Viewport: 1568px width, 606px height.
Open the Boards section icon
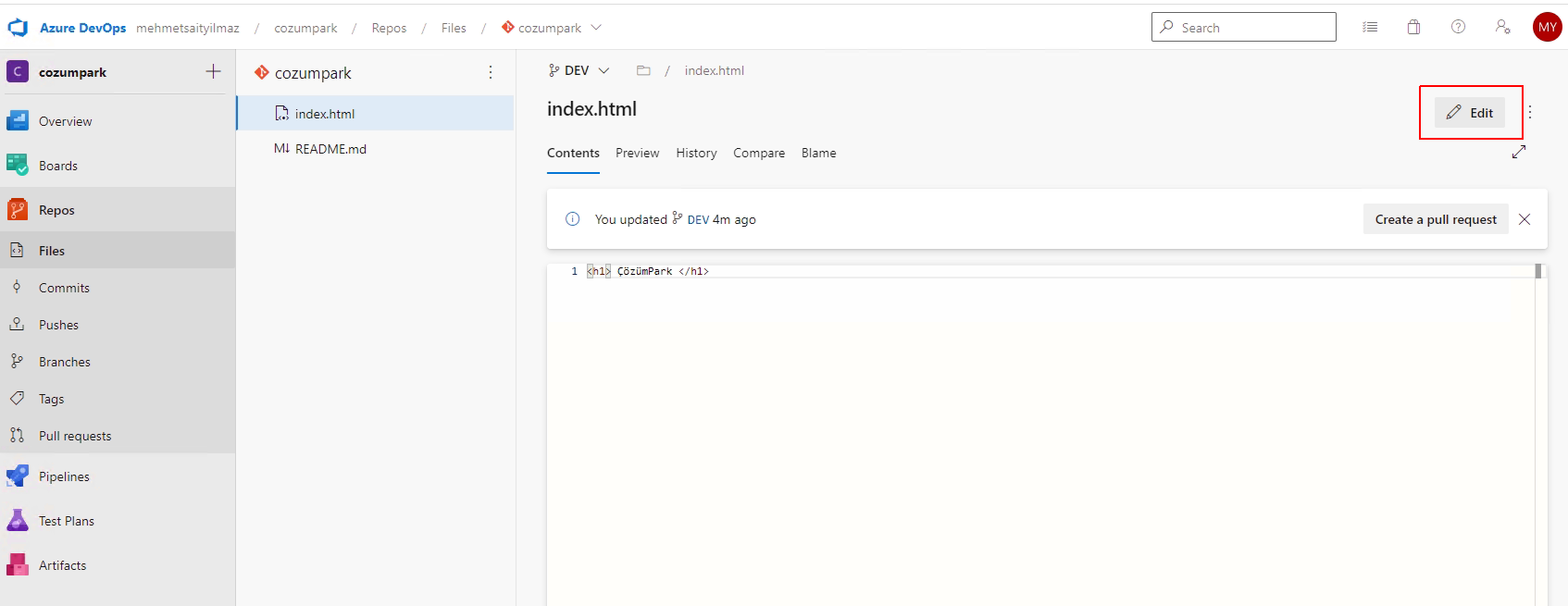tap(18, 165)
